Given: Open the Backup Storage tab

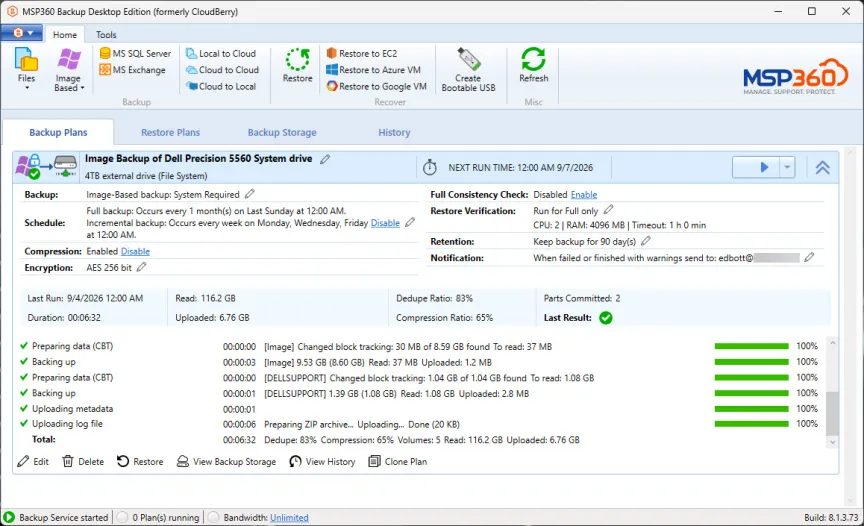Looking at the screenshot, I should click(282, 132).
